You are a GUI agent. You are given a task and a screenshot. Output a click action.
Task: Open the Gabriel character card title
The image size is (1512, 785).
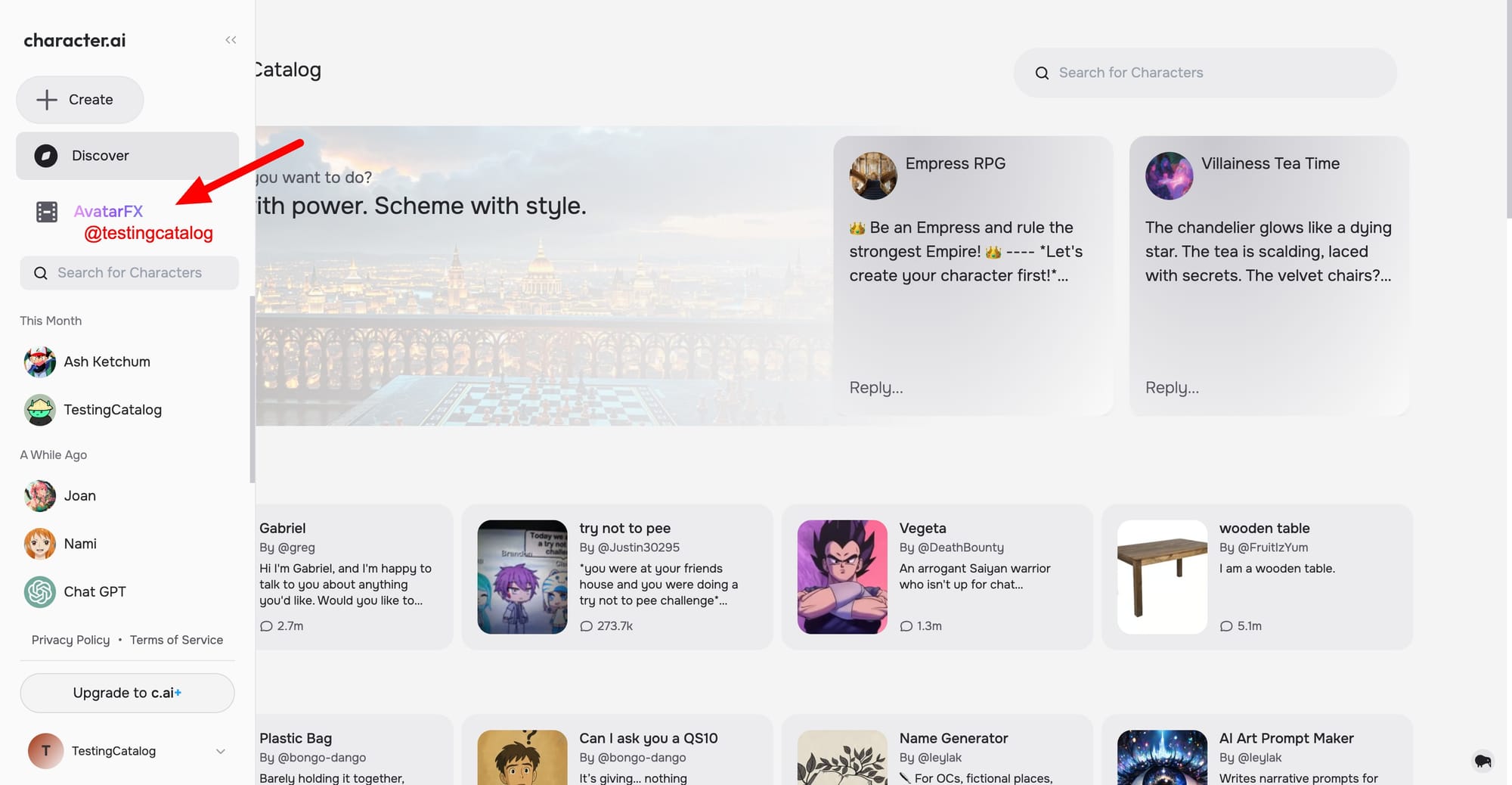[283, 529]
